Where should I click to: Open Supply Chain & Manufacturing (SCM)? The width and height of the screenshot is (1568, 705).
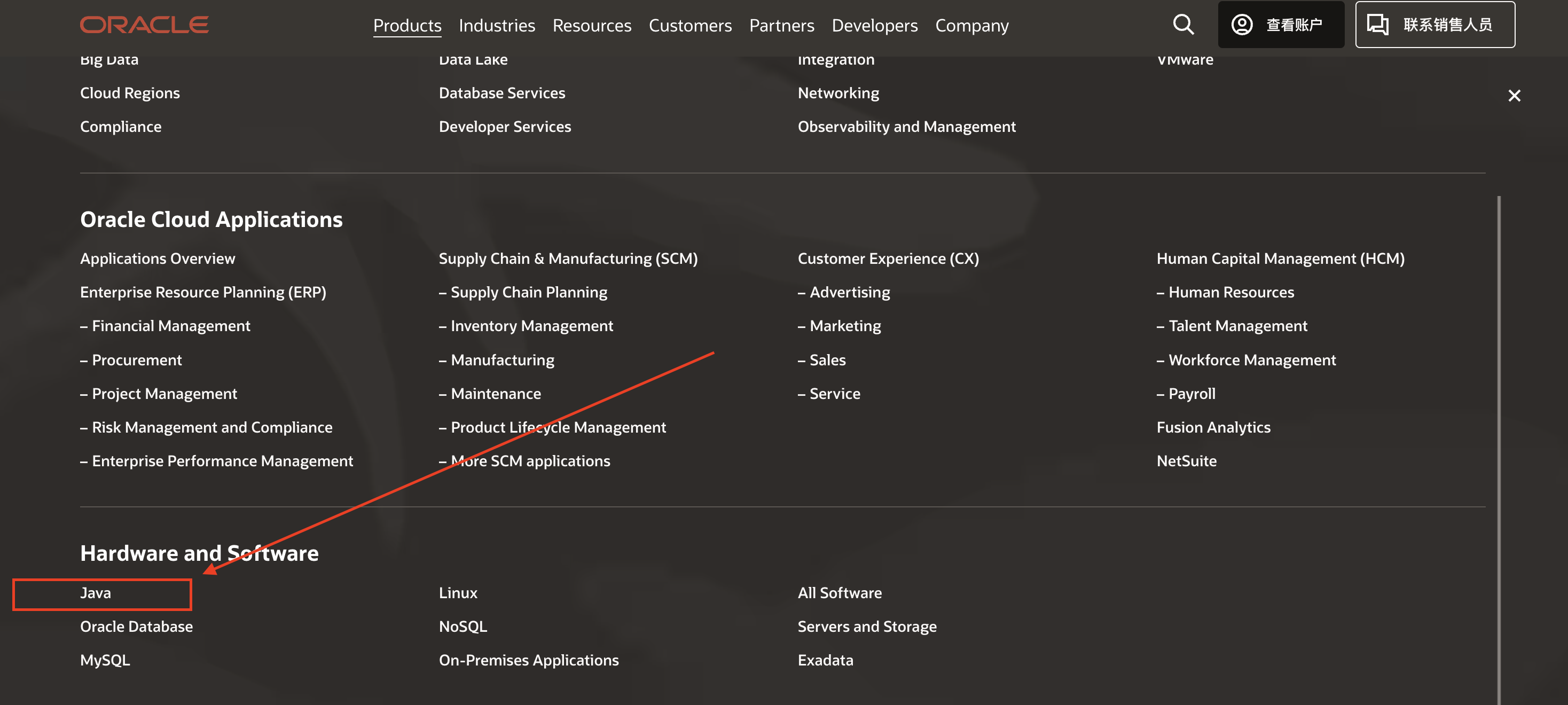(x=568, y=258)
